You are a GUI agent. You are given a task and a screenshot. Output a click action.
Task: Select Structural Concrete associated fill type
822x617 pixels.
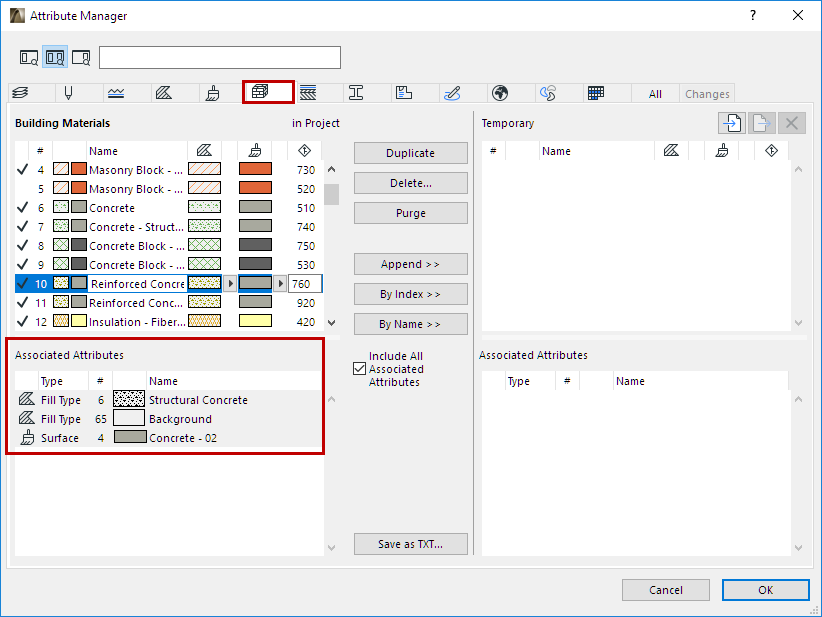click(x=168, y=399)
